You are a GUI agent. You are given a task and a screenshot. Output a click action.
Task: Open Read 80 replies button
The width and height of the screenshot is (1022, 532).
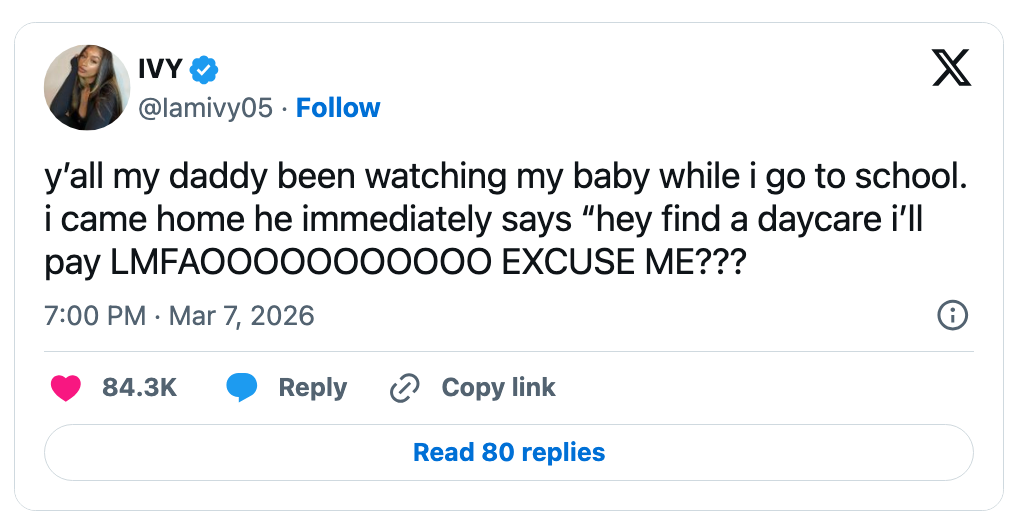[509, 452]
